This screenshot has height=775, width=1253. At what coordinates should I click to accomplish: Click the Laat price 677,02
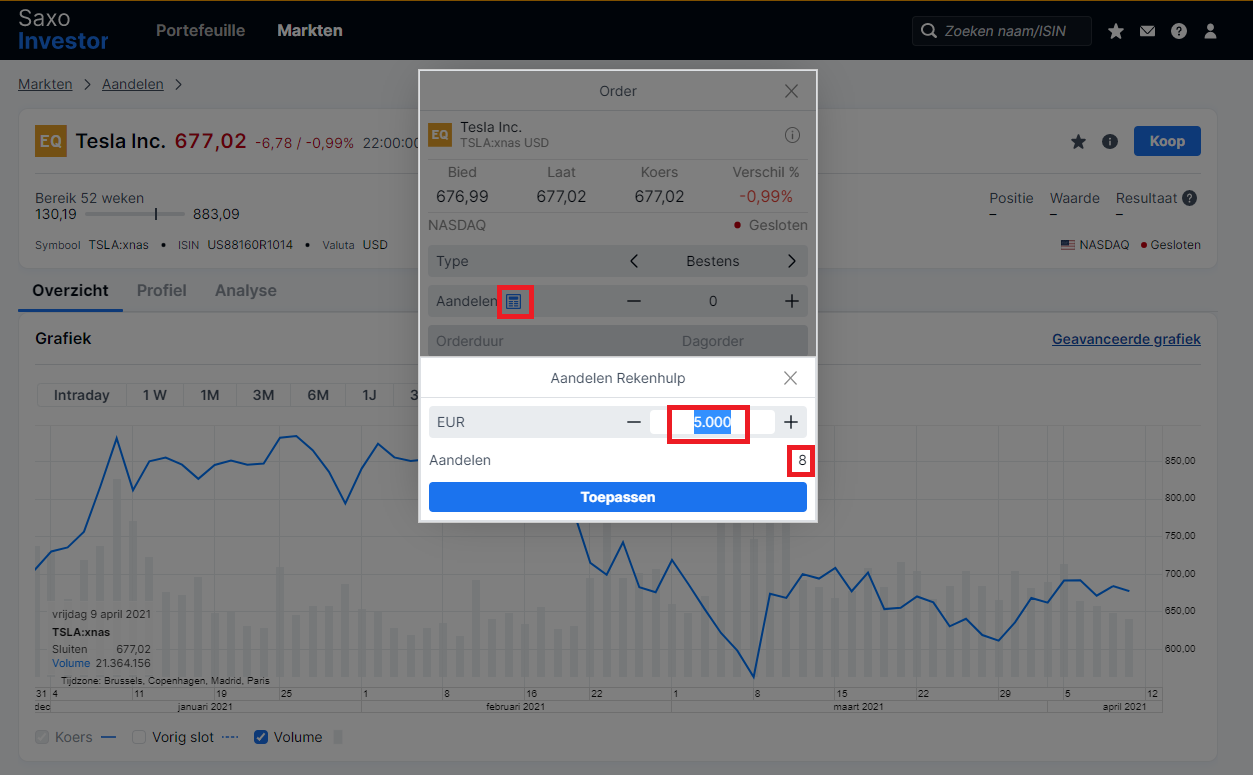pos(561,196)
